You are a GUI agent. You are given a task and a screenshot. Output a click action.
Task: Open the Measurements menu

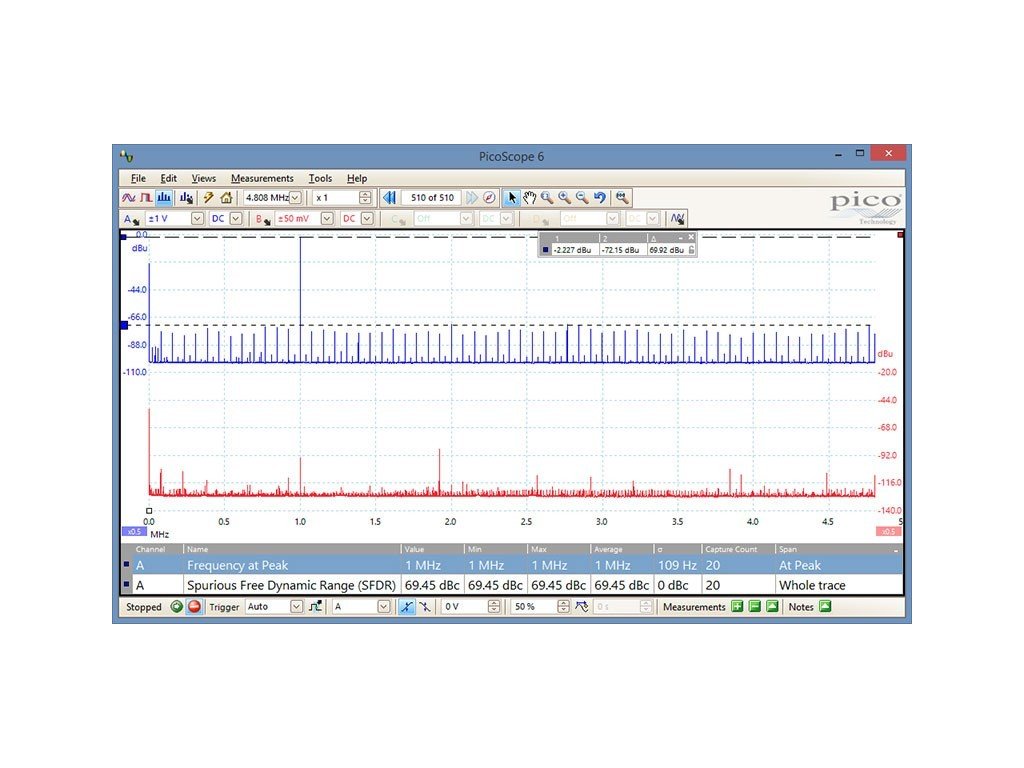(262, 178)
